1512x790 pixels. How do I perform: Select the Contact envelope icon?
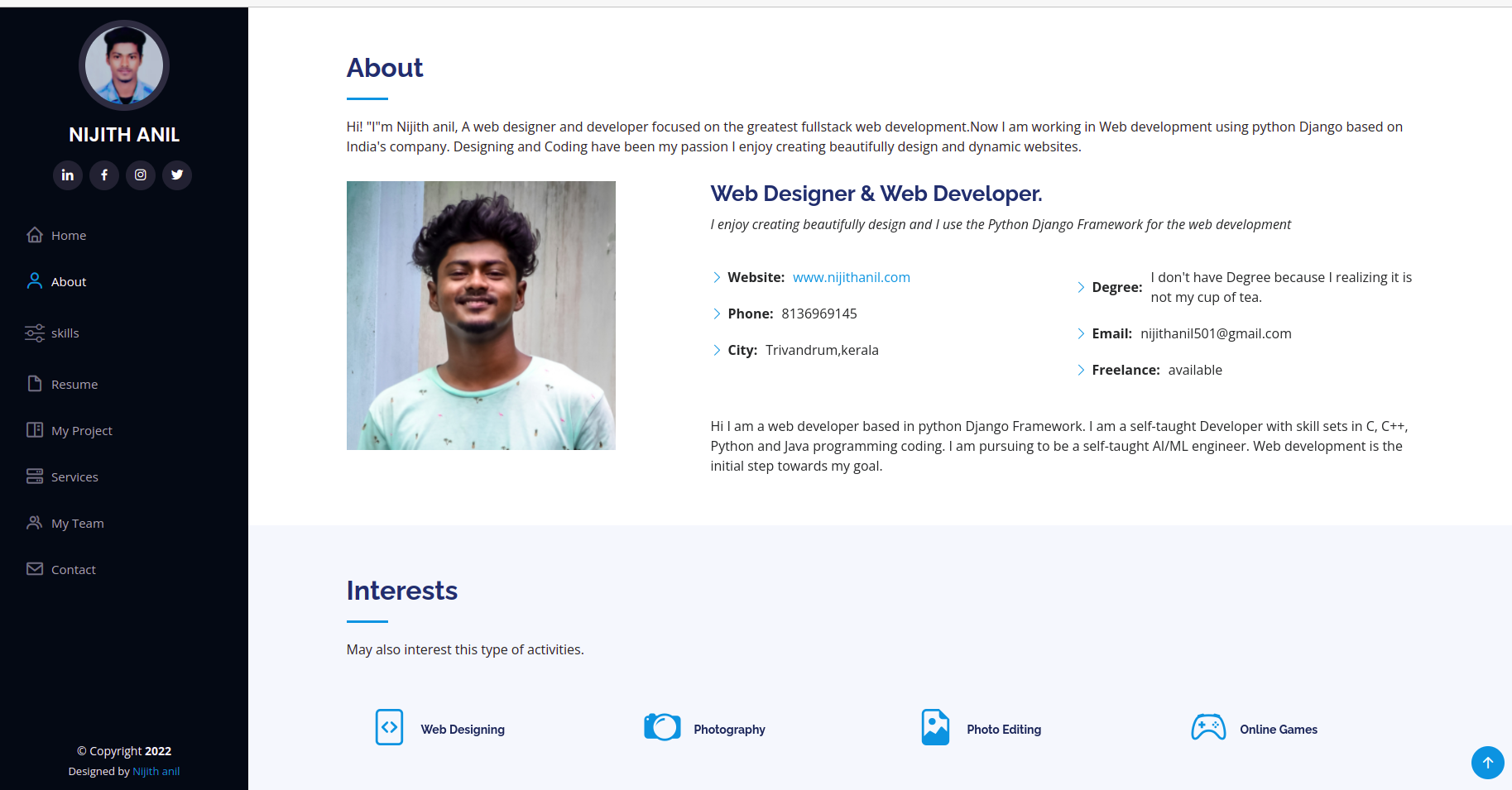[x=35, y=568]
